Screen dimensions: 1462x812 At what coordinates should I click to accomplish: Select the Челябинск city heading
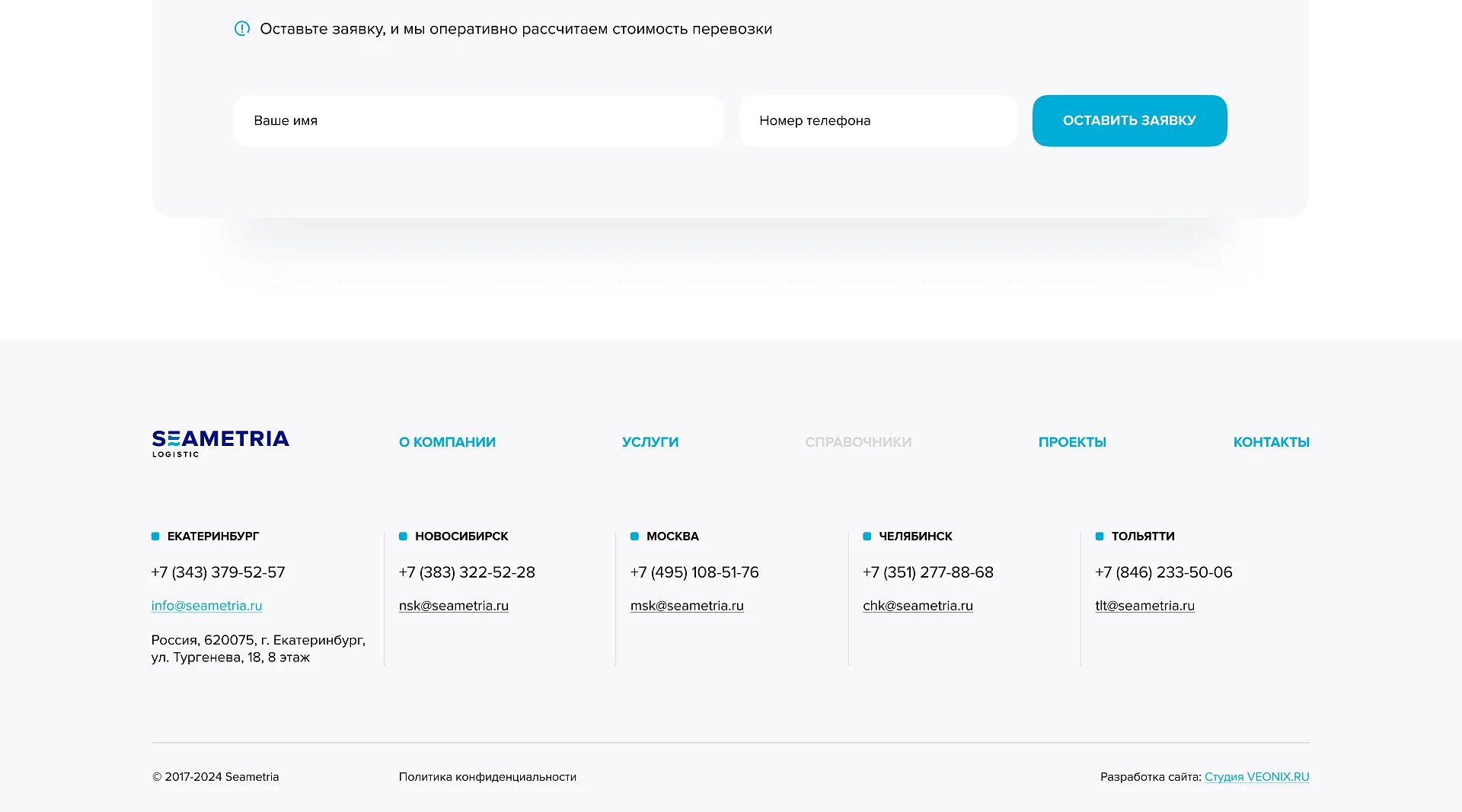pos(915,537)
